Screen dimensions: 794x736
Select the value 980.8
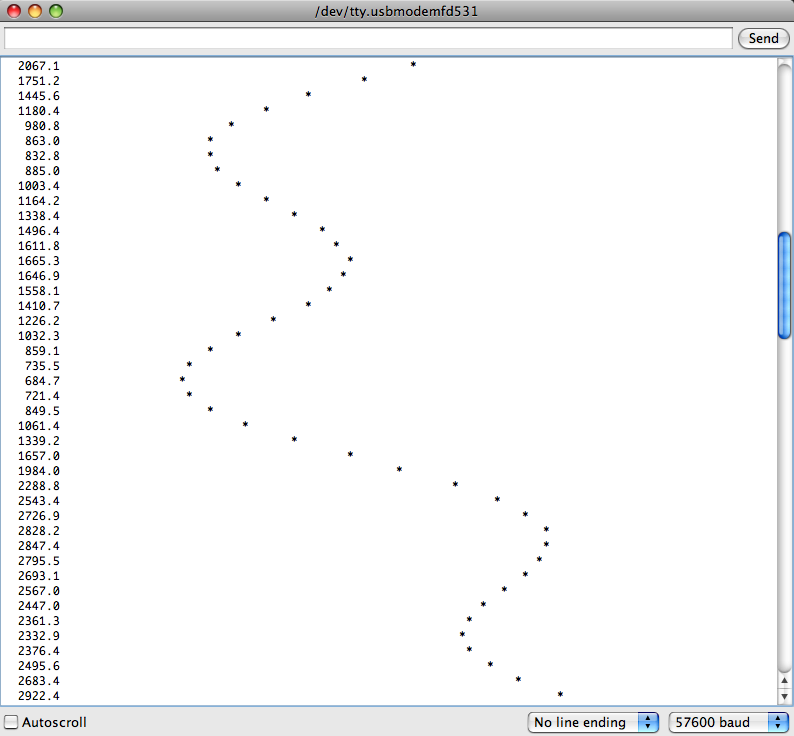[42, 126]
